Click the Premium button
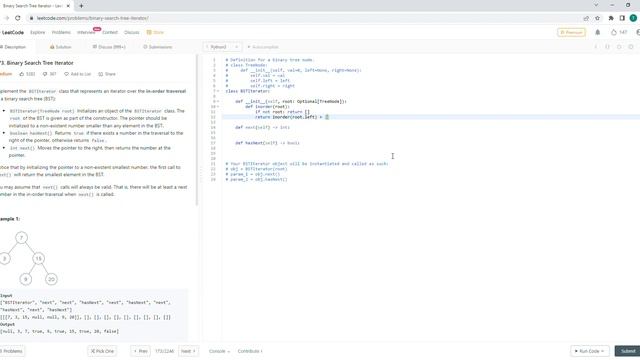The width and height of the screenshot is (640, 360). tap(571, 32)
